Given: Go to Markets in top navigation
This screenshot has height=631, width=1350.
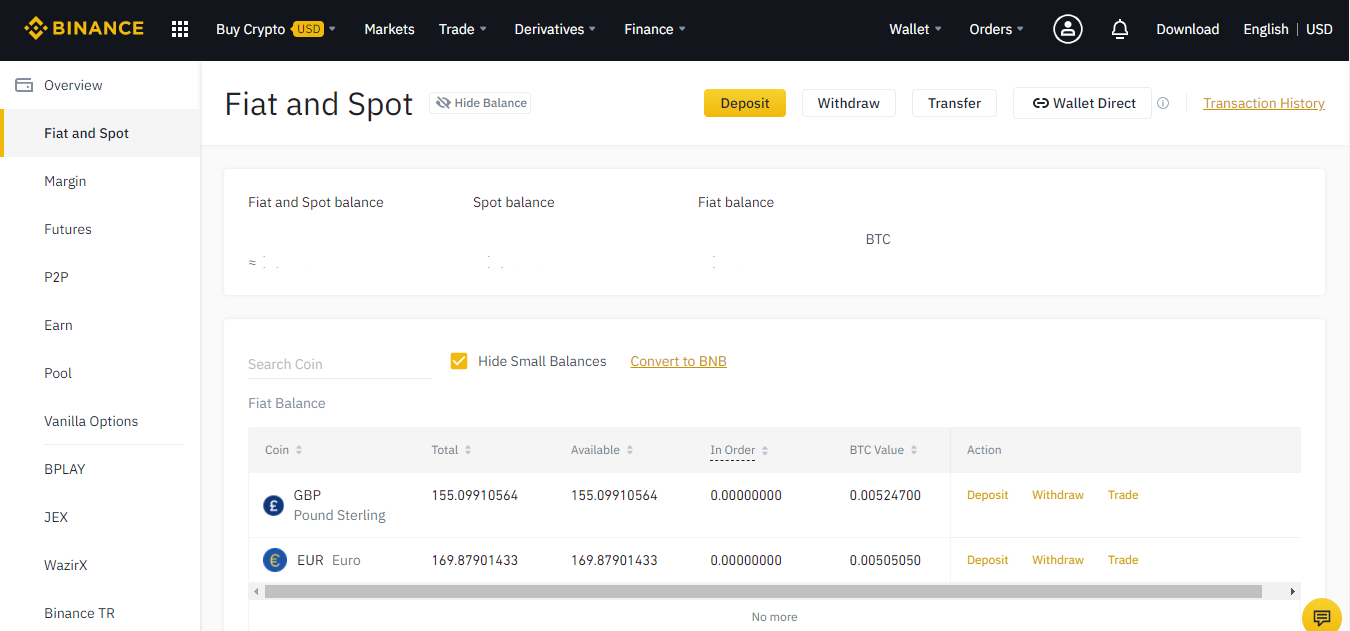Looking at the screenshot, I should [x=389, y=29].
